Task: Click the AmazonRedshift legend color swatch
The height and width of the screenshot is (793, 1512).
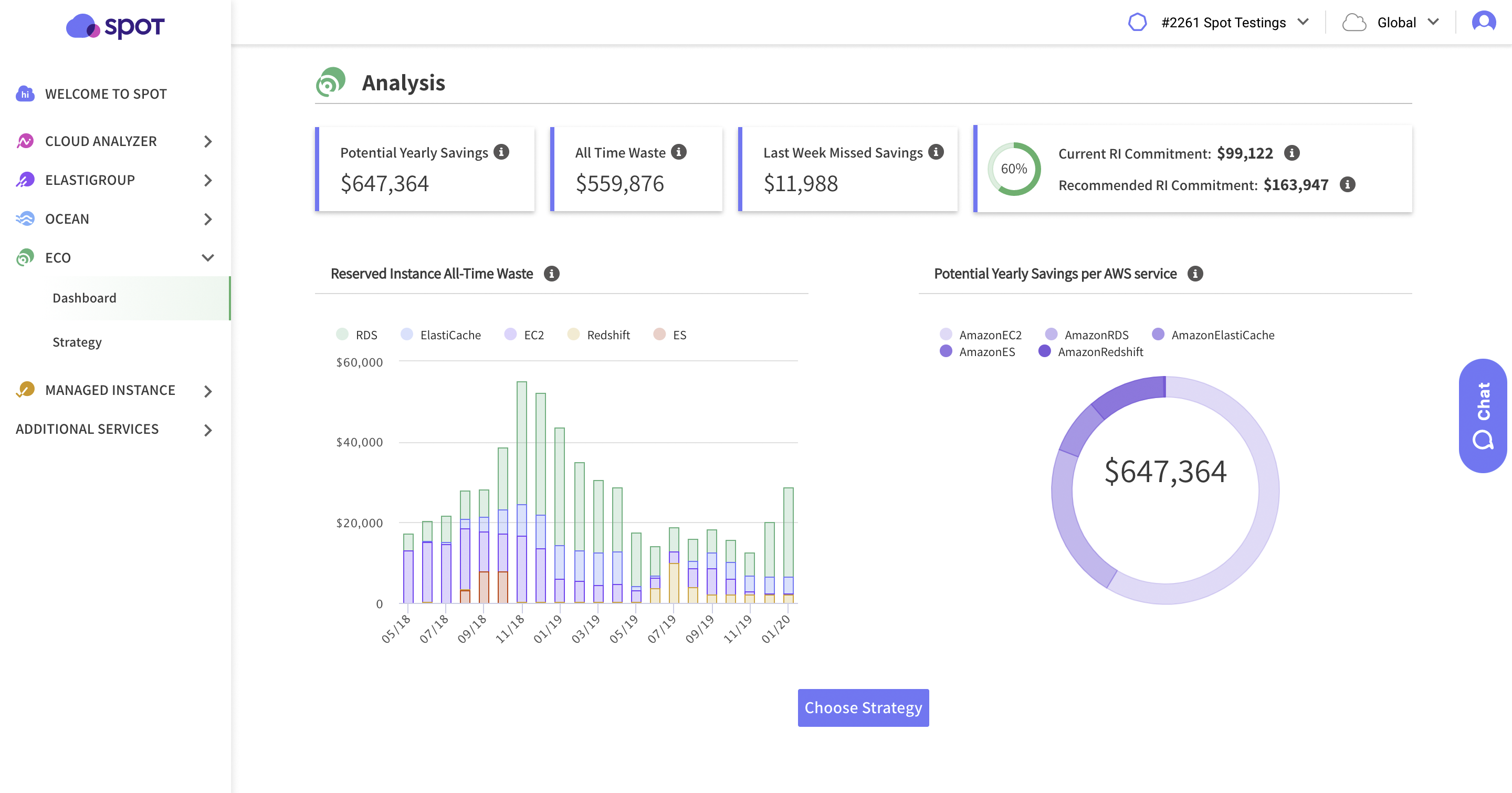Action: 1044,351
